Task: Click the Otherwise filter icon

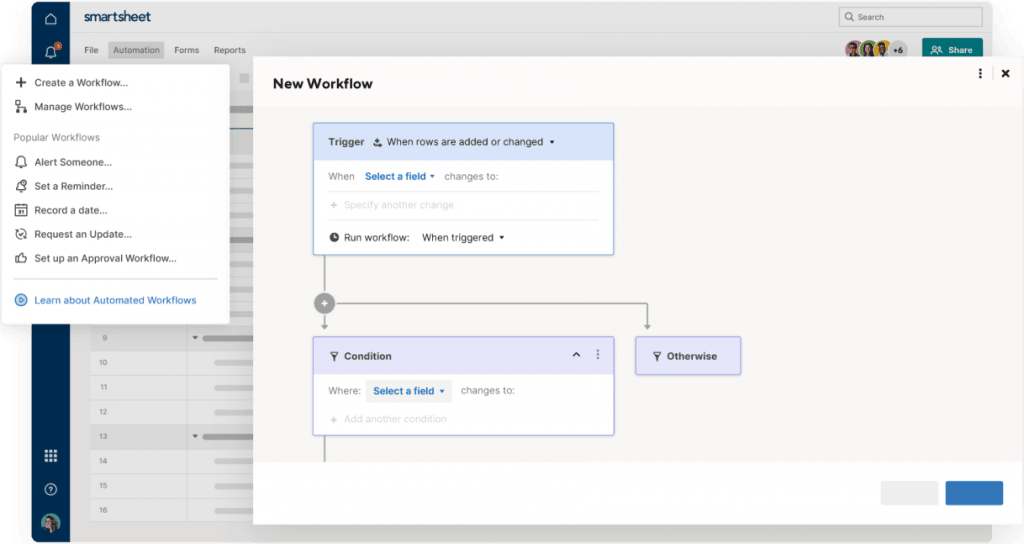Action: 657,357
